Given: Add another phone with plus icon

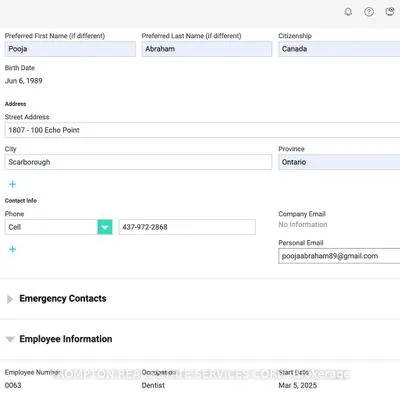Looking at the screenshot, I should point(12,249).
